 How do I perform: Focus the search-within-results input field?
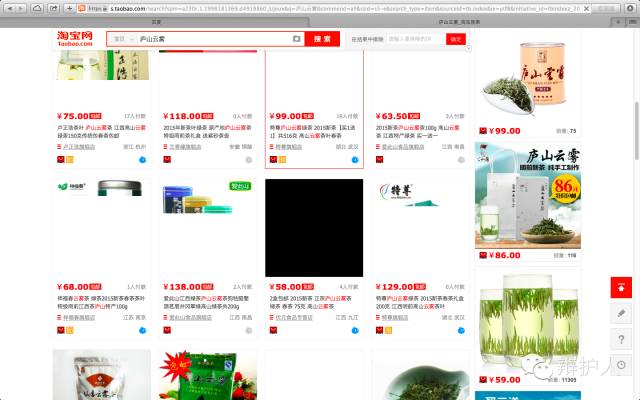[416, 39]
